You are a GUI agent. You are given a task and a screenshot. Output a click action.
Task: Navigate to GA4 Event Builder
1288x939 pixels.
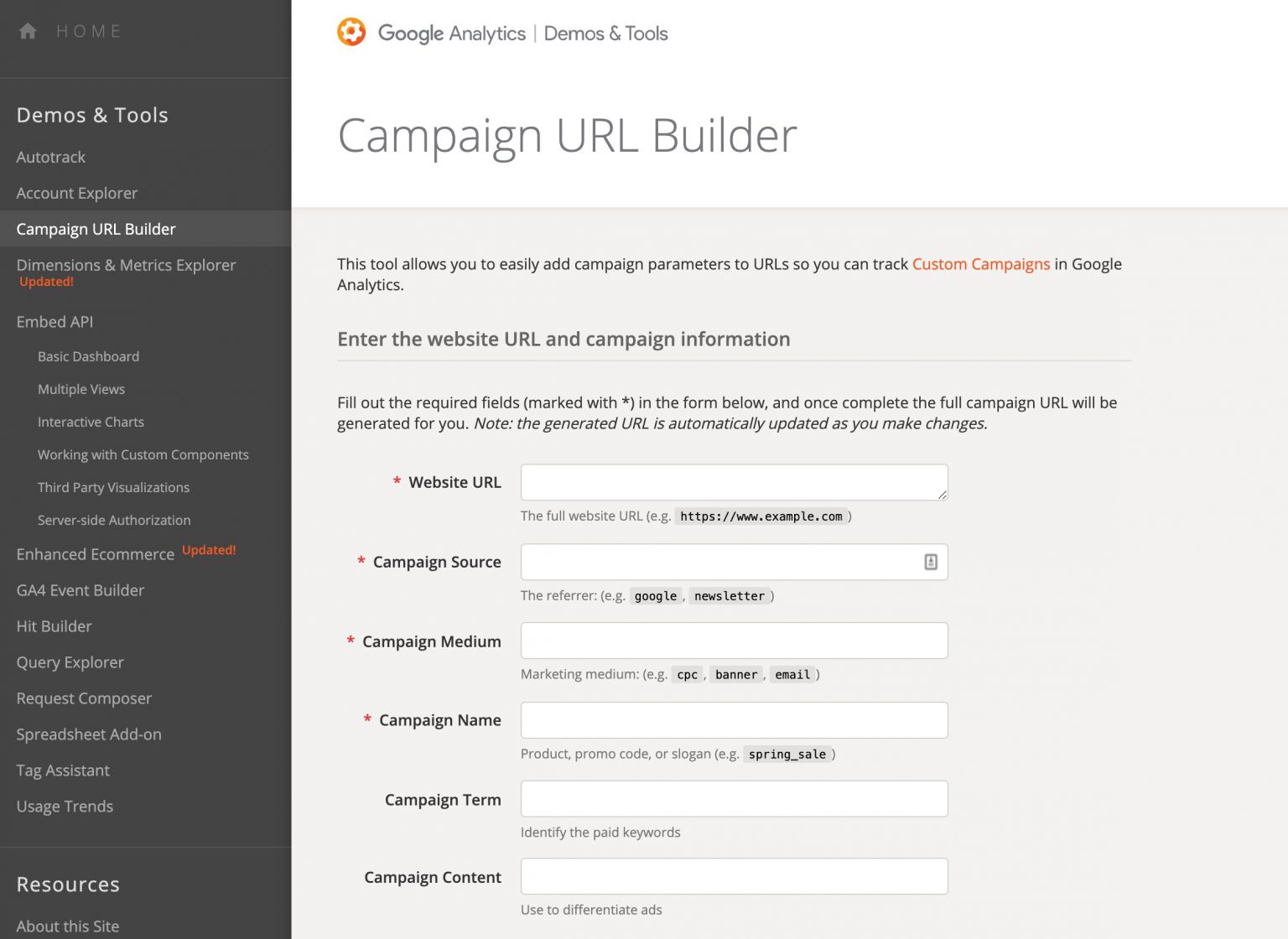pos(80,591)
